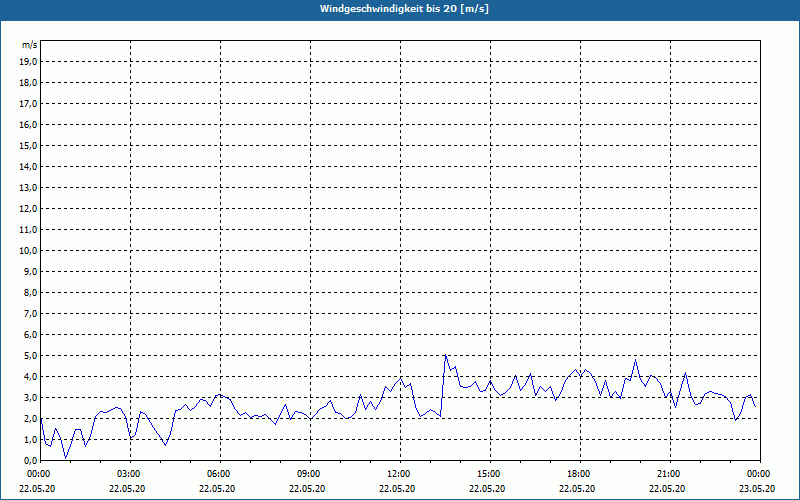Image resolution: width=800 pixels, height=500 pixels.
Task: Click the 16,0 y-axis value
Action: 29,124
